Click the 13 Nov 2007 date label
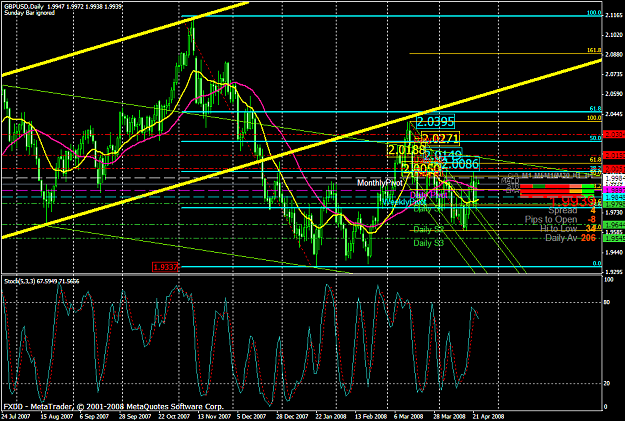This screenshot has width=625, height=421. [x=212, y=417]
